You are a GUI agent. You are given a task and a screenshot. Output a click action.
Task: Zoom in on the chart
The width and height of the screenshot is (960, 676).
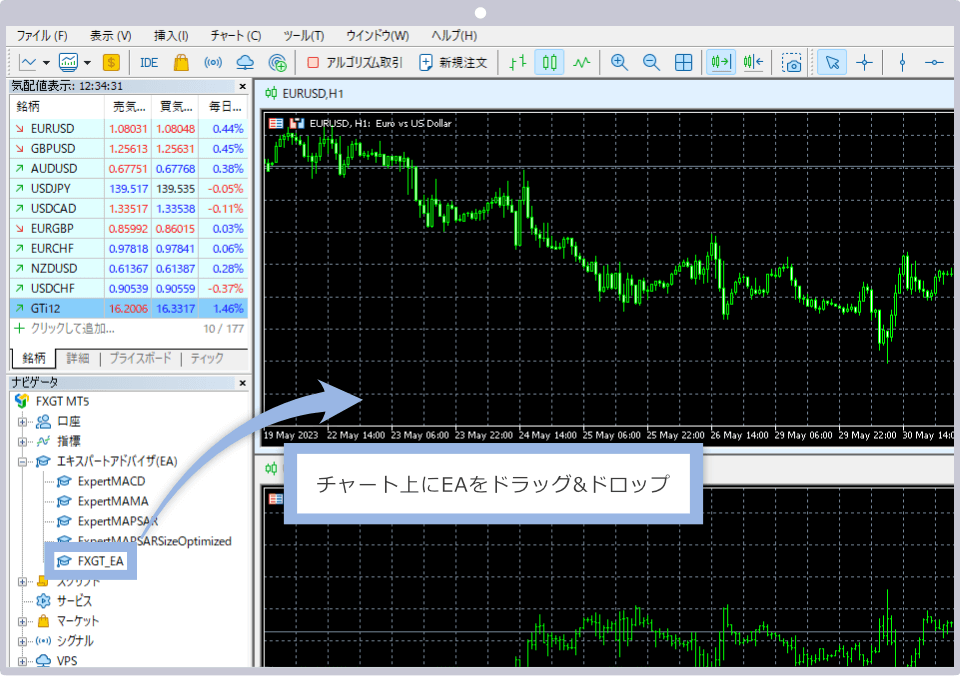coord(620,62)
